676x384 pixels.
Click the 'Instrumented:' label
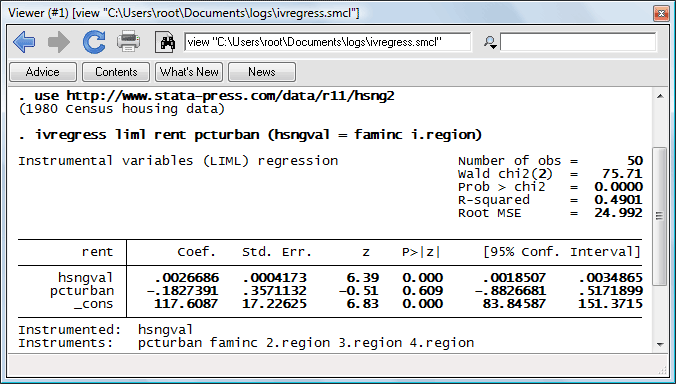[70, 330]
